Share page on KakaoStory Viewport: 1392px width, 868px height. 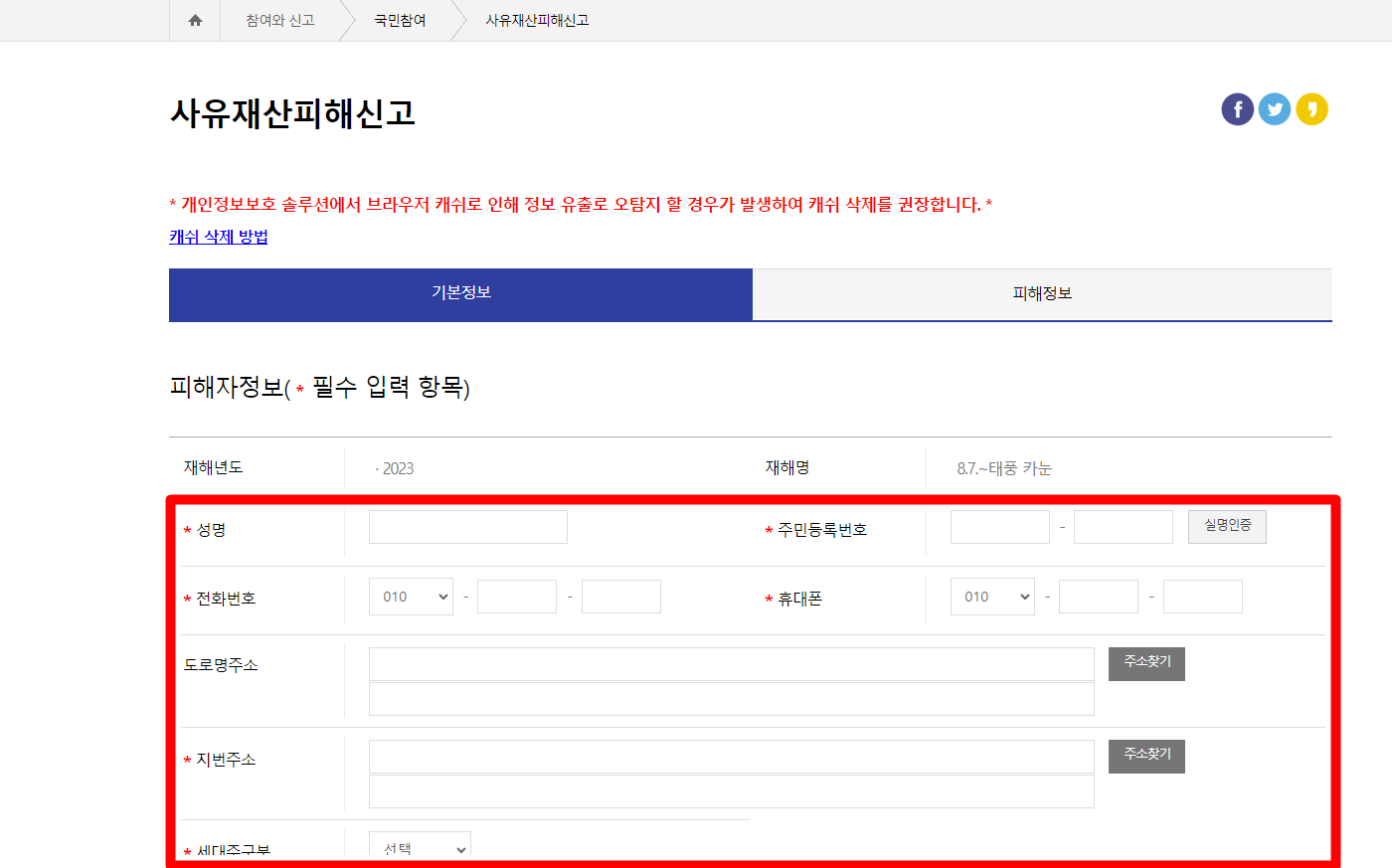1312,109
